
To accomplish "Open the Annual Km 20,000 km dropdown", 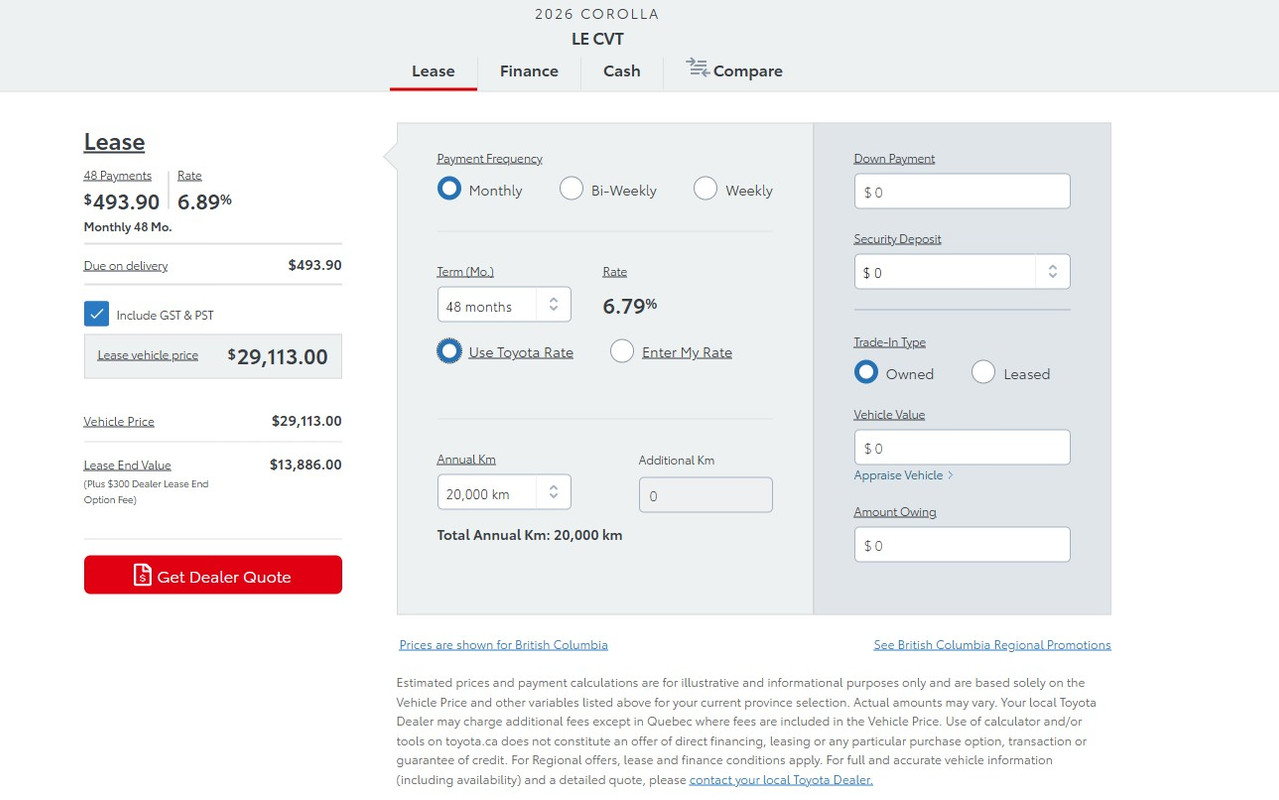I will coord(504,492).
